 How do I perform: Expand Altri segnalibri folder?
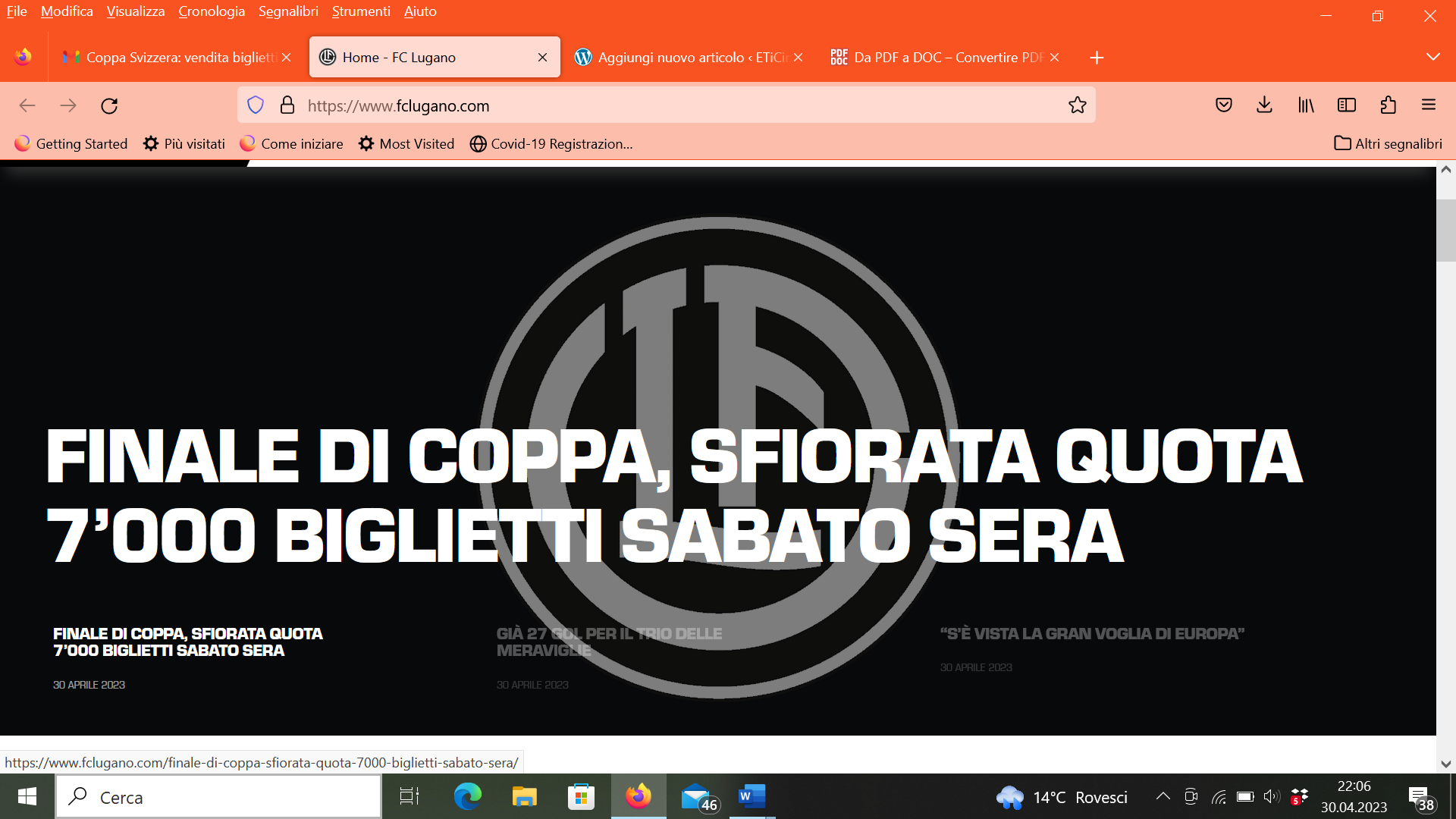(x=1388, y=143)
